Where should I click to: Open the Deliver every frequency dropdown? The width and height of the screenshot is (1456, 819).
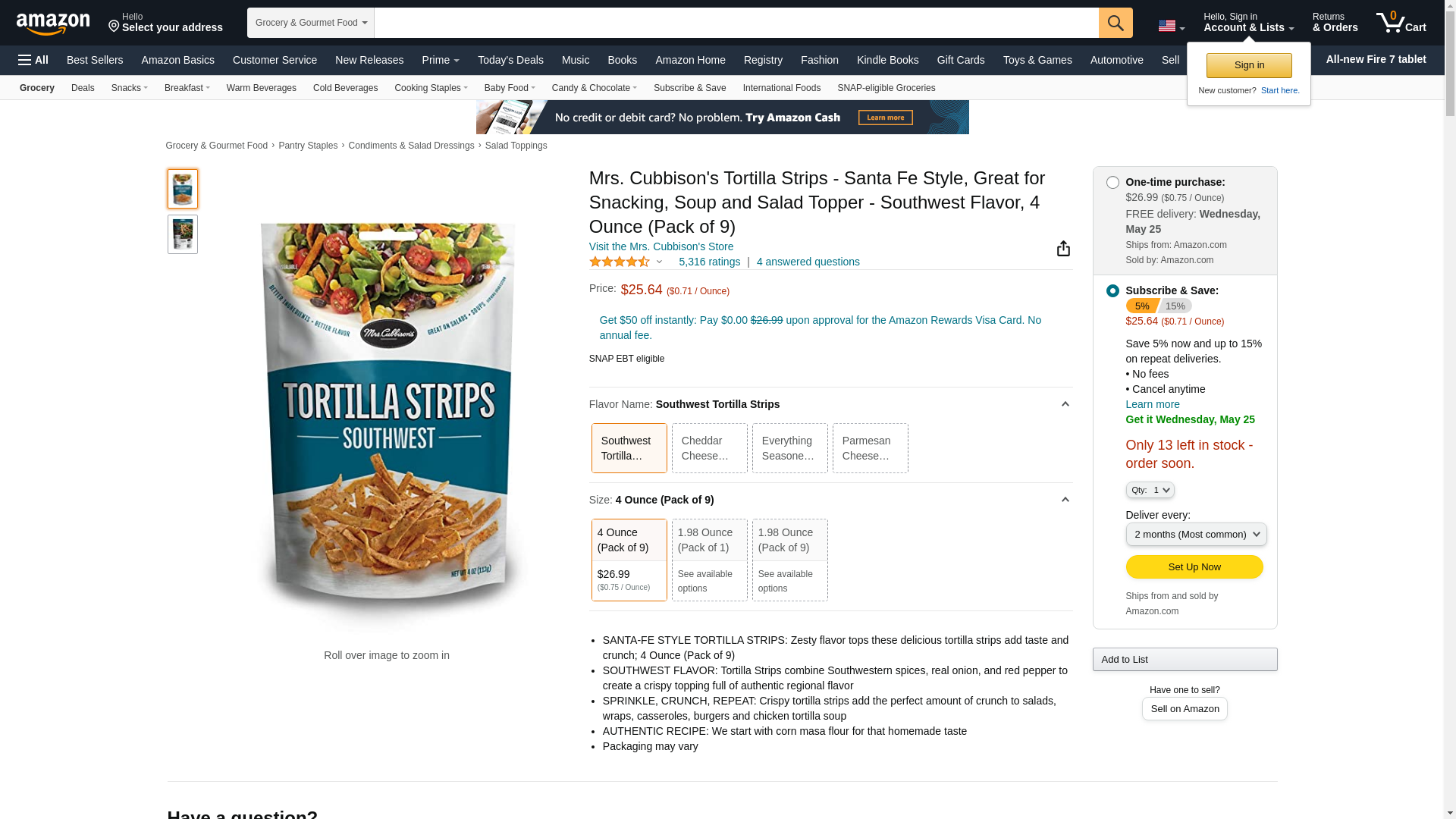point(1195,535)
